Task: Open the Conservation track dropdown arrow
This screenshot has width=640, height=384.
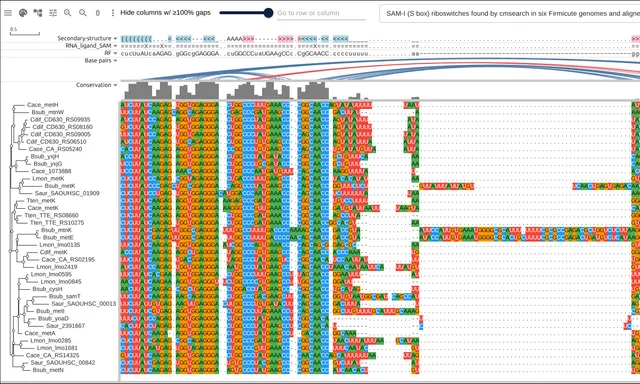Action: pyautogui.click(x=116, y=85)
